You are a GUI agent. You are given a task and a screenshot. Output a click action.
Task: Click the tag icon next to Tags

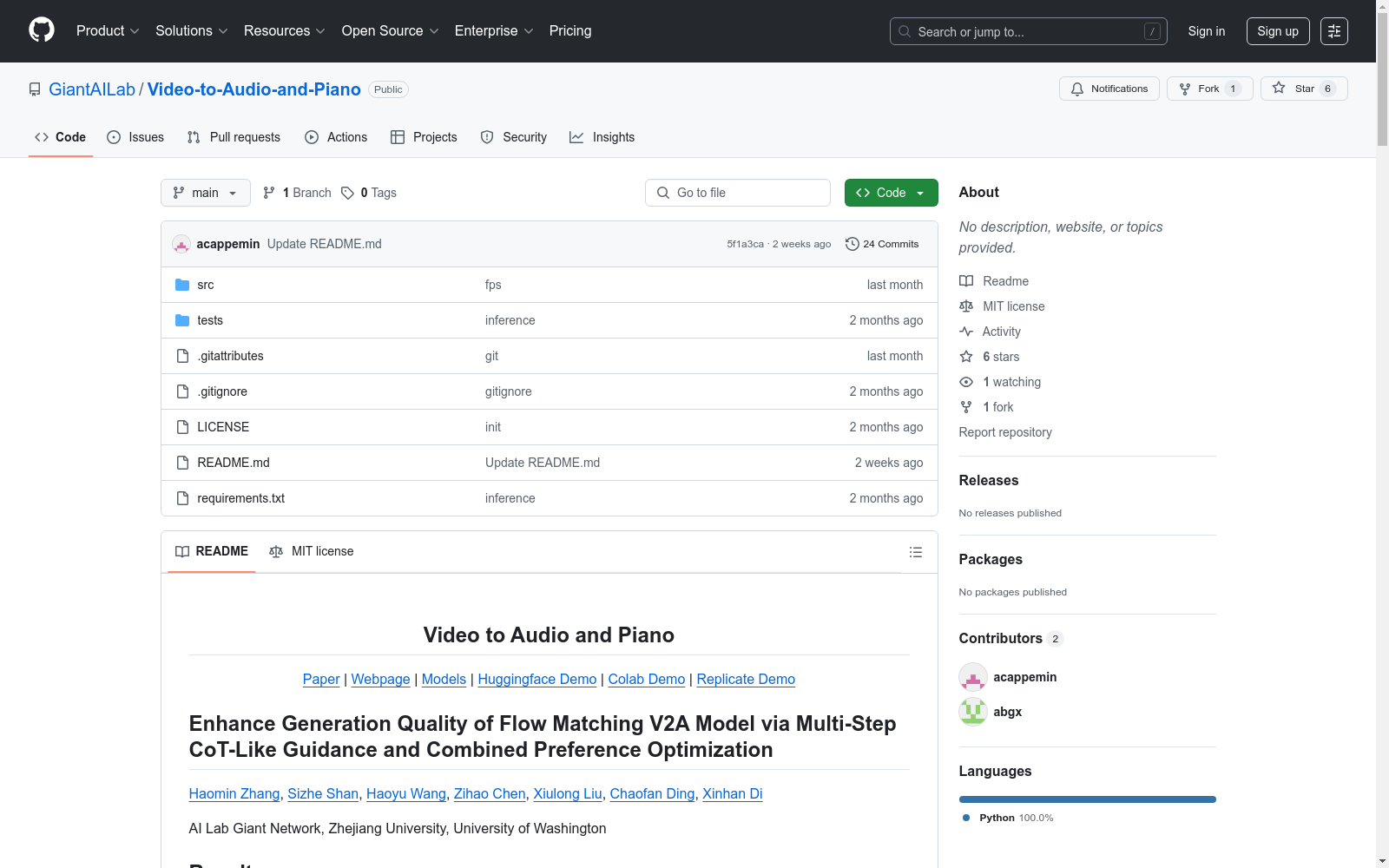click(x=347, y=193)
